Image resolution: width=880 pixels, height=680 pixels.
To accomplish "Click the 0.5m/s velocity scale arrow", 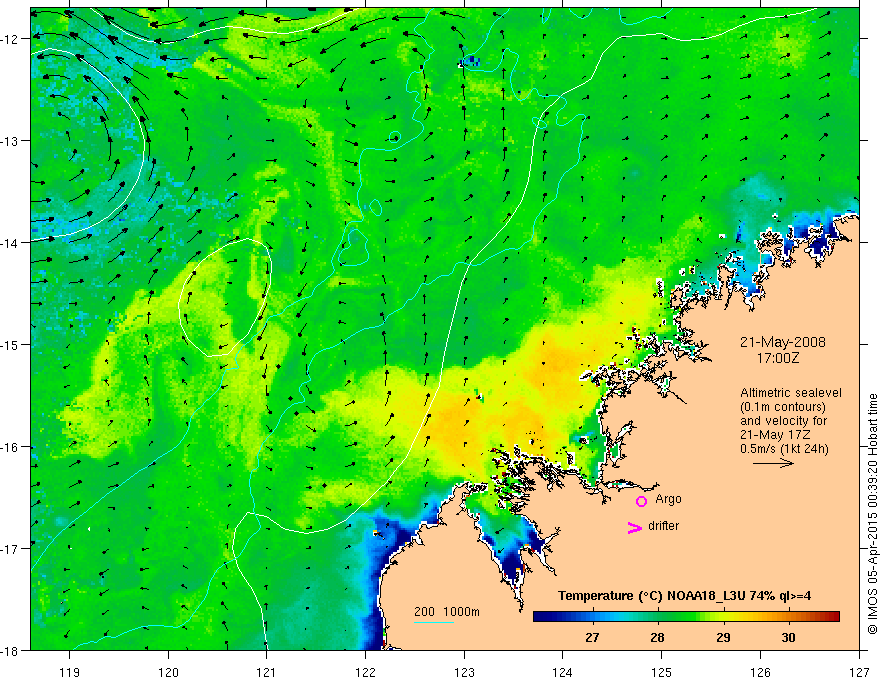I will [x=773, y=463].
